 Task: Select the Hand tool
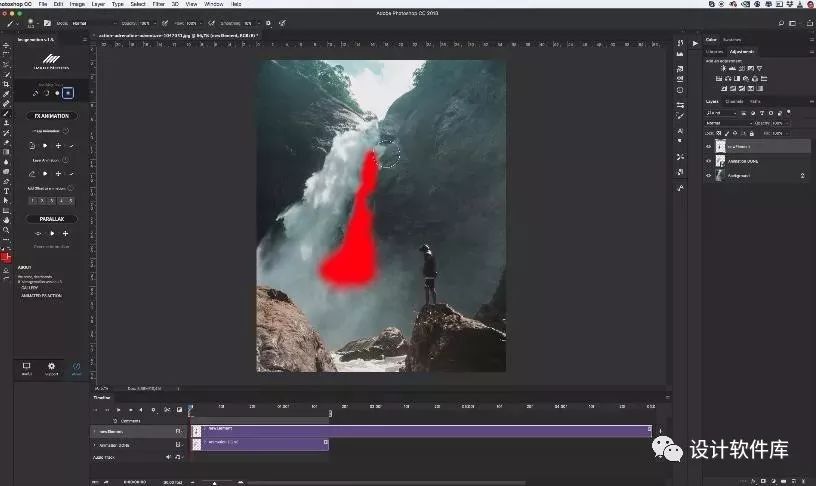point(6,220)
